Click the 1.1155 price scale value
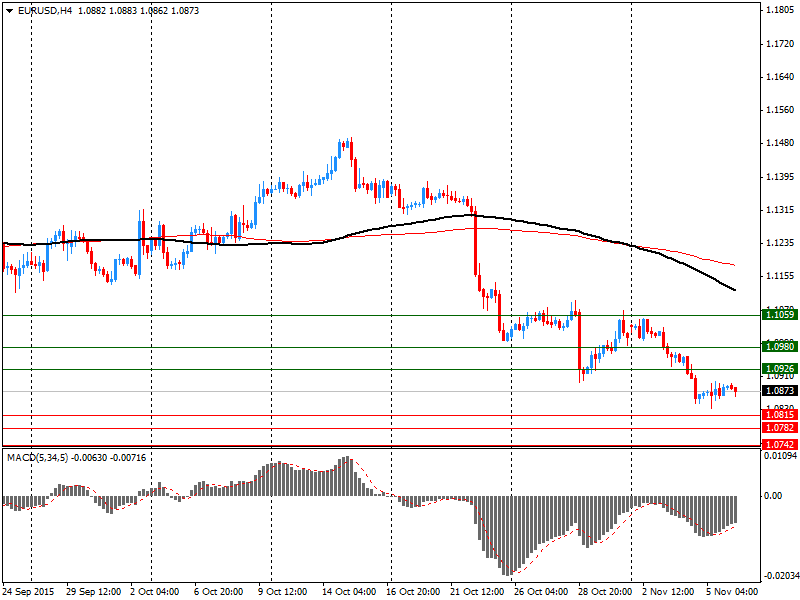The height and width of the screenshot is (600, 800). (x=780, y=276)
